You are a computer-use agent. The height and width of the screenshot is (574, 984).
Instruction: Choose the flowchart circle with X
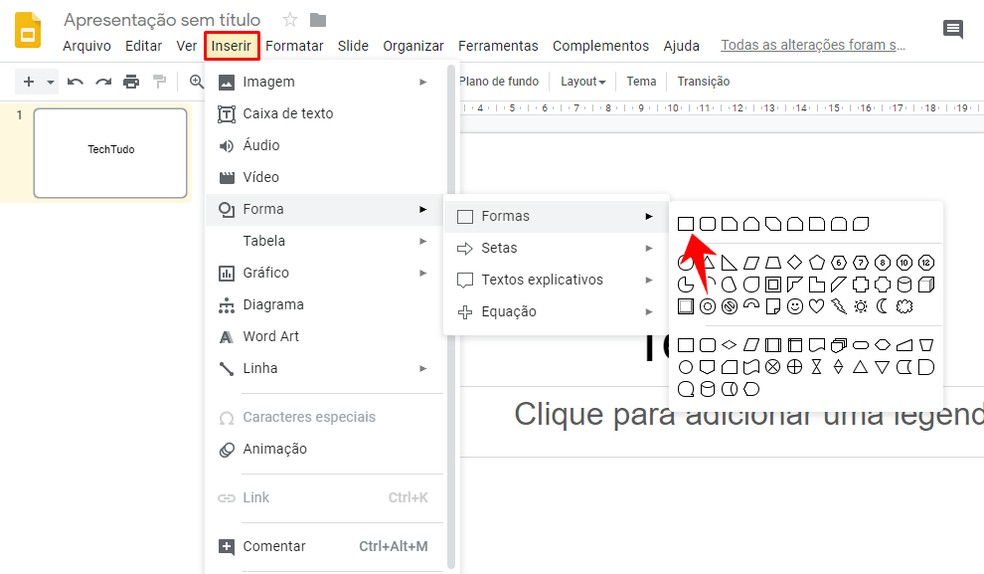(x=773, y=367)
